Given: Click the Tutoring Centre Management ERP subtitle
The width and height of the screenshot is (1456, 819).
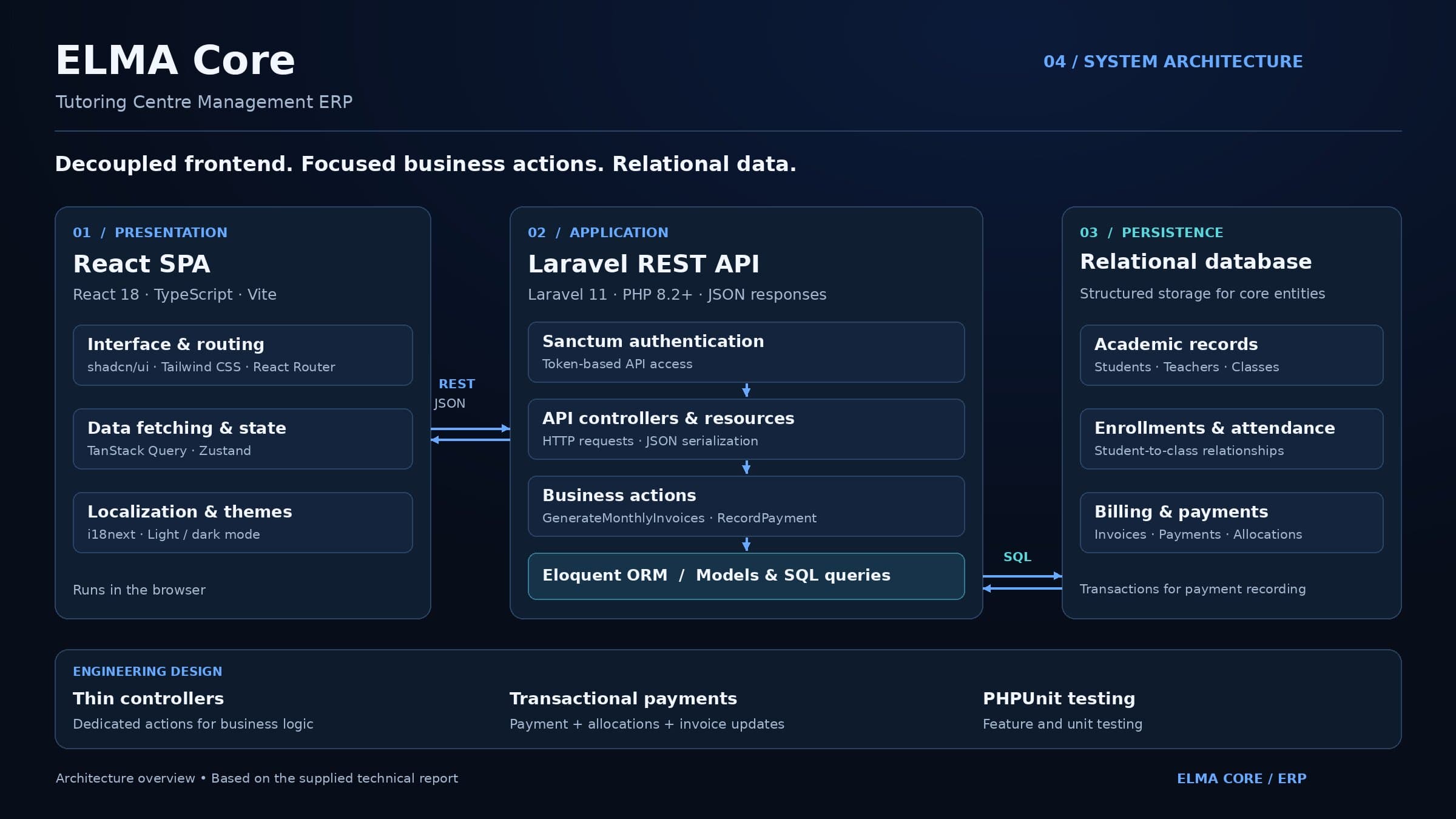Looking at the screenshot, I should tap(204, 102).
